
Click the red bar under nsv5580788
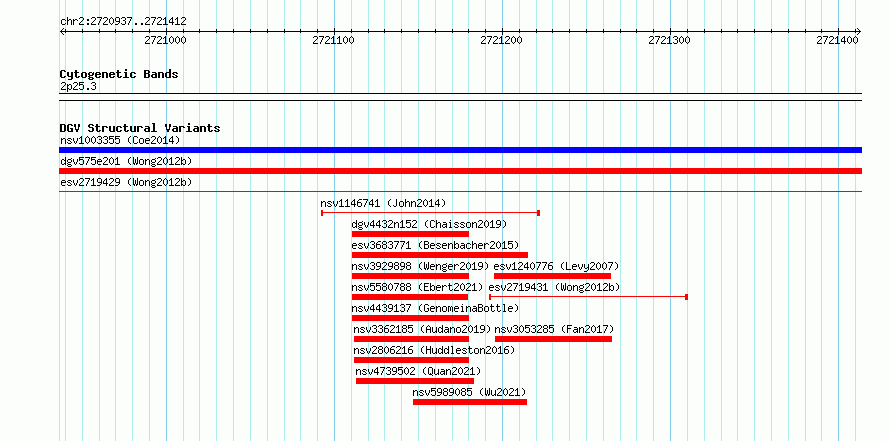tap(410, 297)
